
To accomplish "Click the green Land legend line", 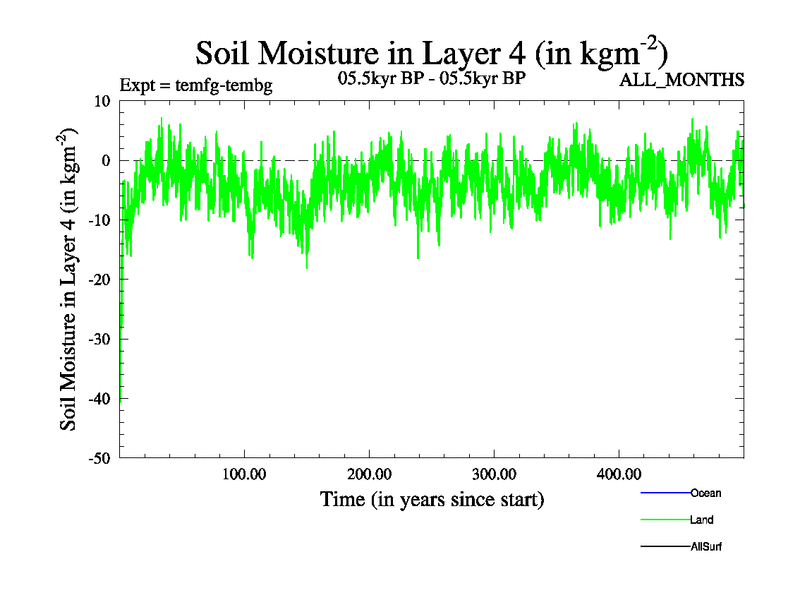I will coord(664,520).
